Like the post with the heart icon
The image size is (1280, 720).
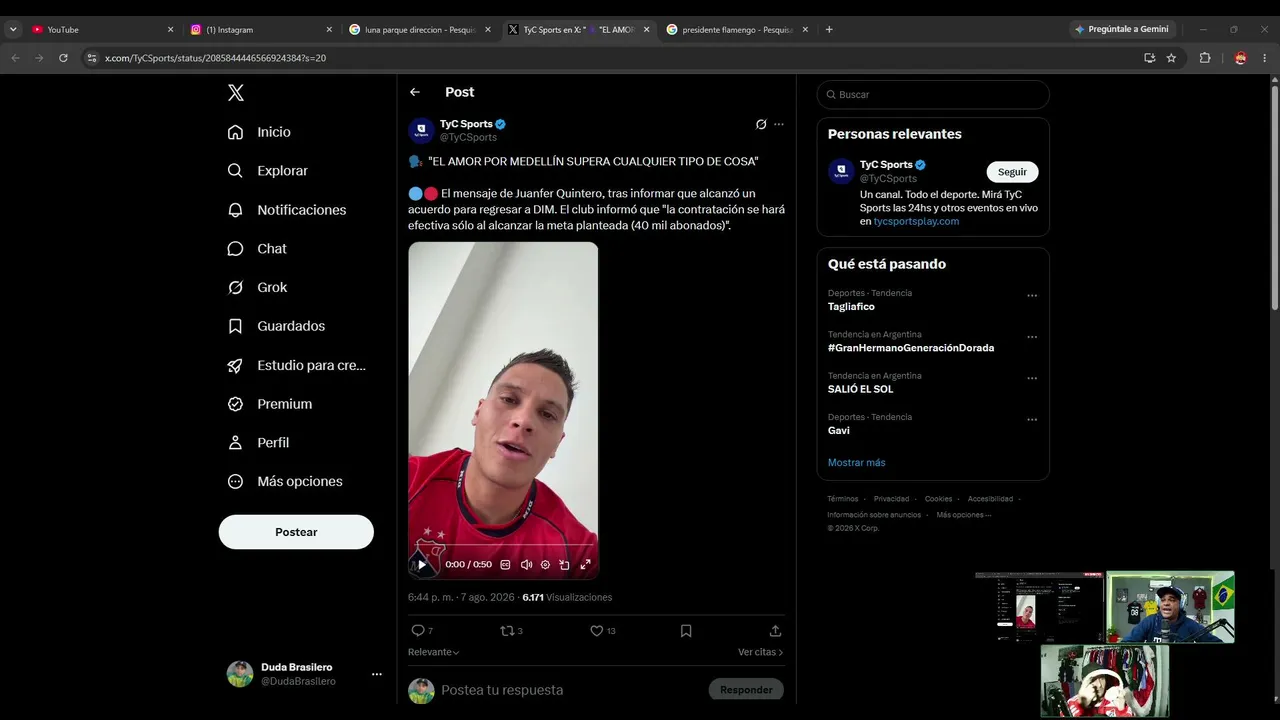coord(597,631)
